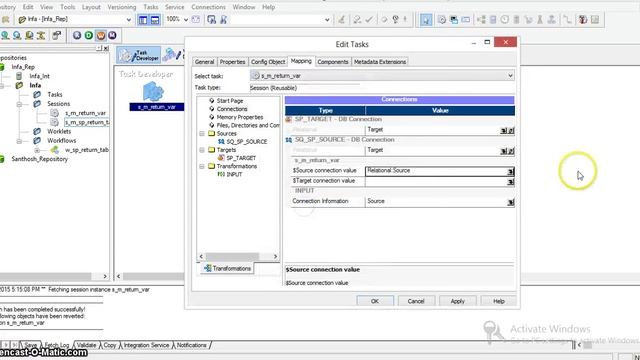This screenshot has height=360, width=640.
Task: Click the purple M toolbar icon
Action: (x=112, y=36)
